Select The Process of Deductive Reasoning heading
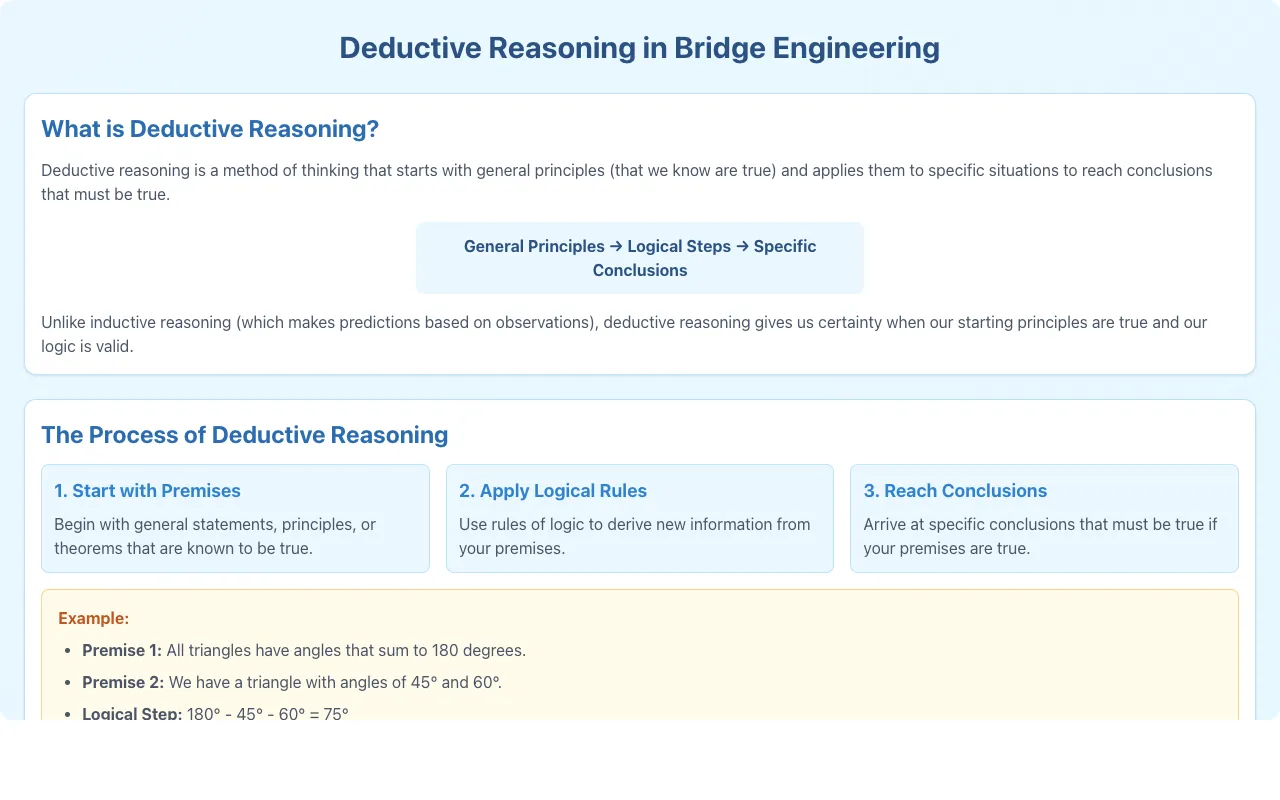Viewport: 1280px width, 800px height. (244, 435)
